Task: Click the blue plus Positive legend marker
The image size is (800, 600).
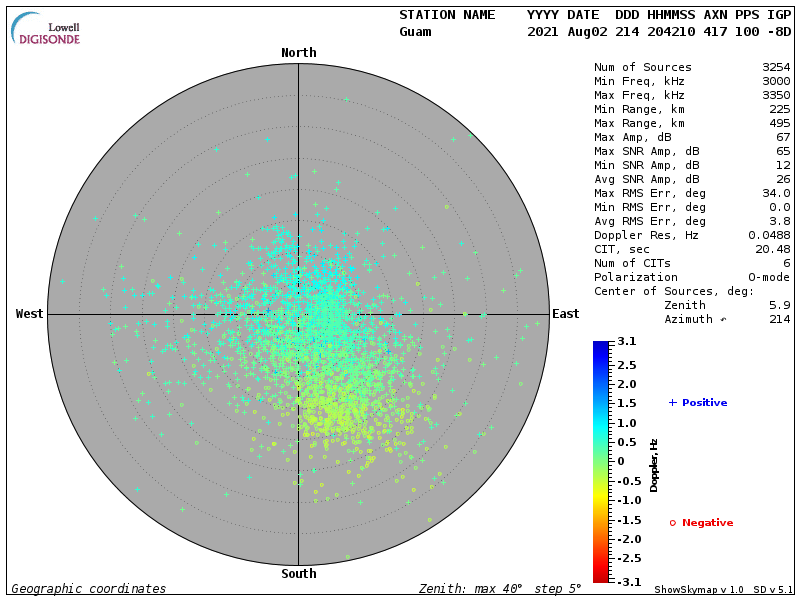Action: click(673, 403)
